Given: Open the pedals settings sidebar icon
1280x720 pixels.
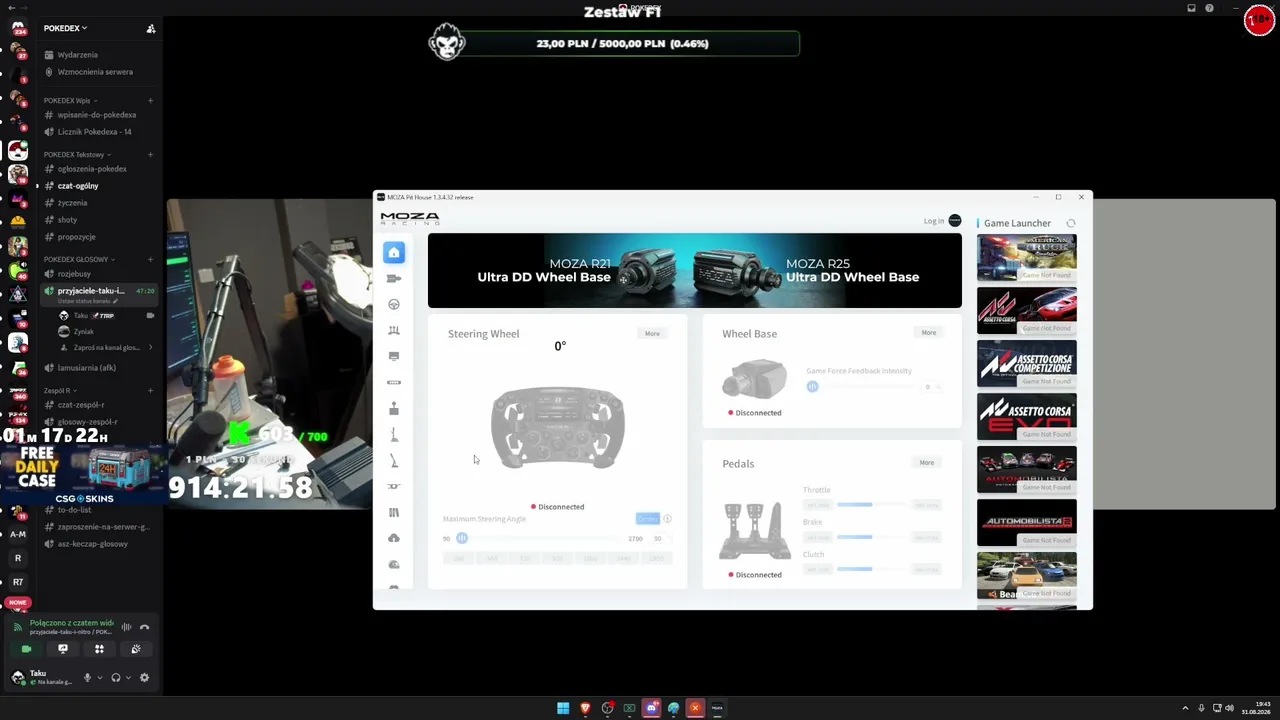Looking at the screenshot, I should pyautogui.click(x=394, y=330).
